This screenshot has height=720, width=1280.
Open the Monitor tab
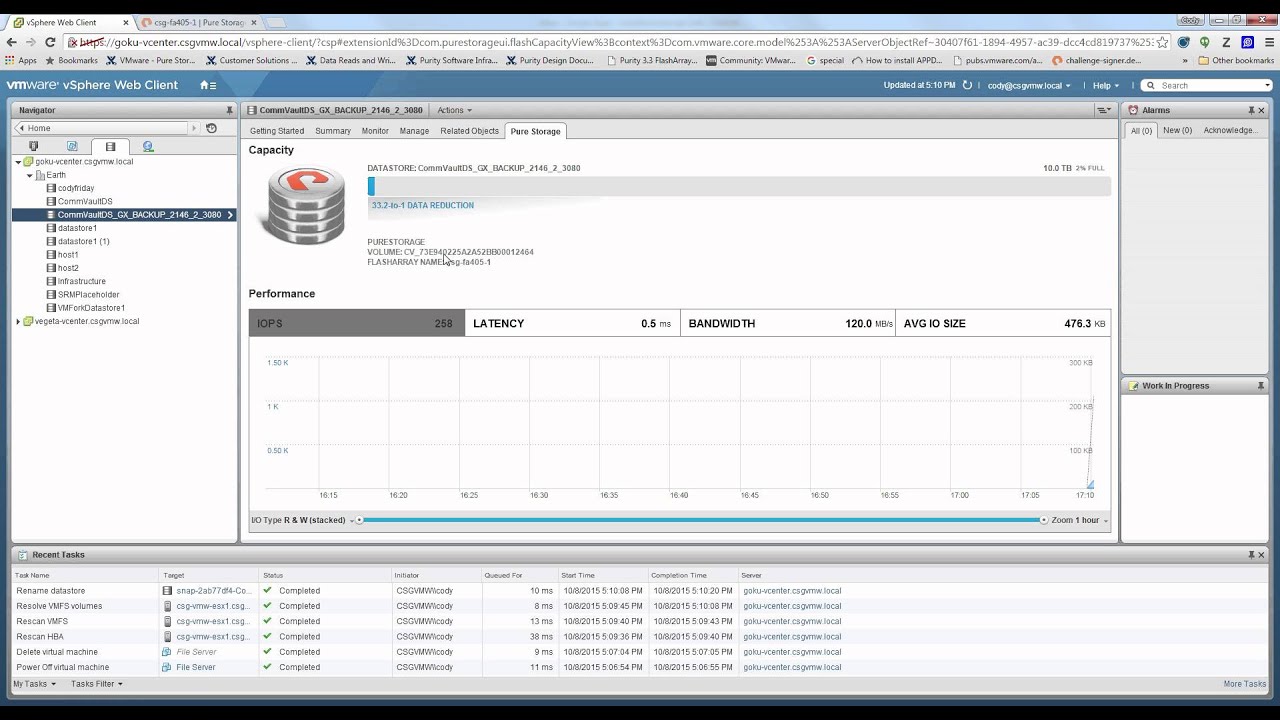(x=375, y=131)
